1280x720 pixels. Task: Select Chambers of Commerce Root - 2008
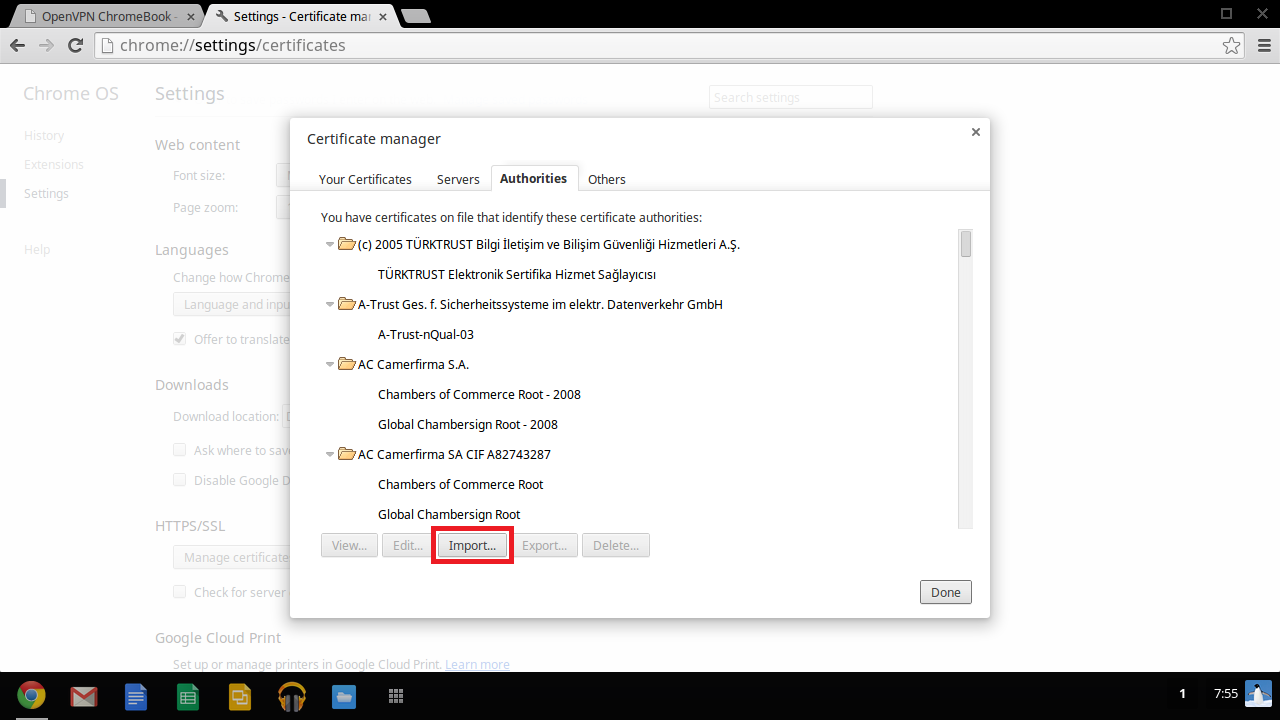pos(479,394)
